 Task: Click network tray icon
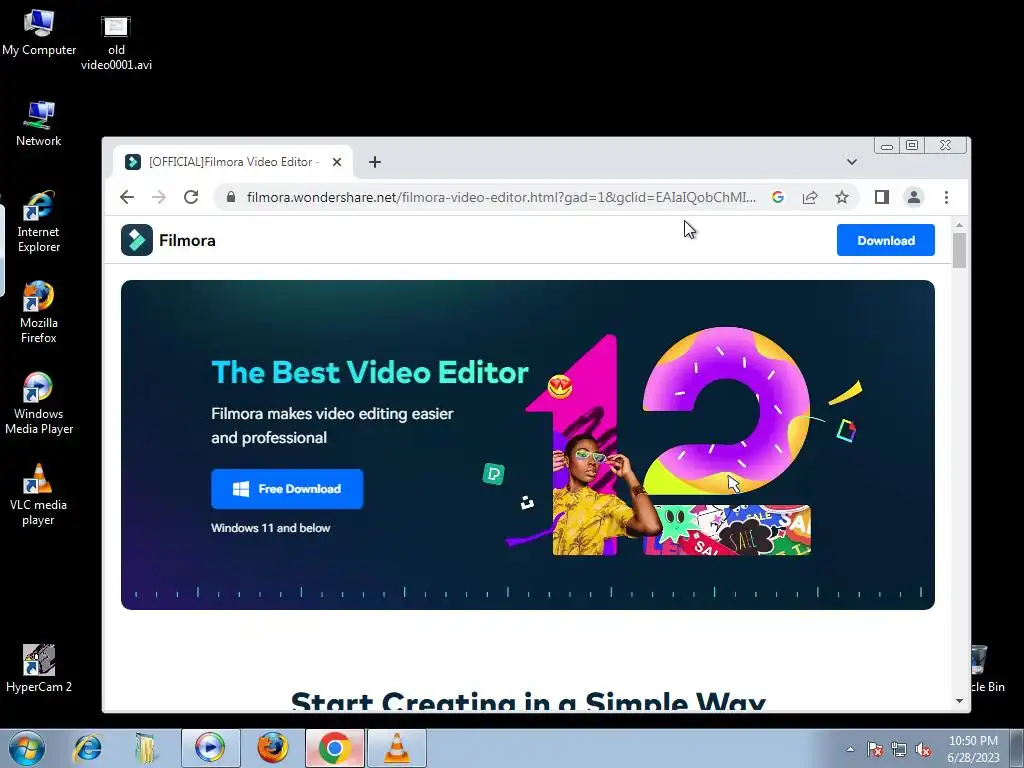(899, 749)
